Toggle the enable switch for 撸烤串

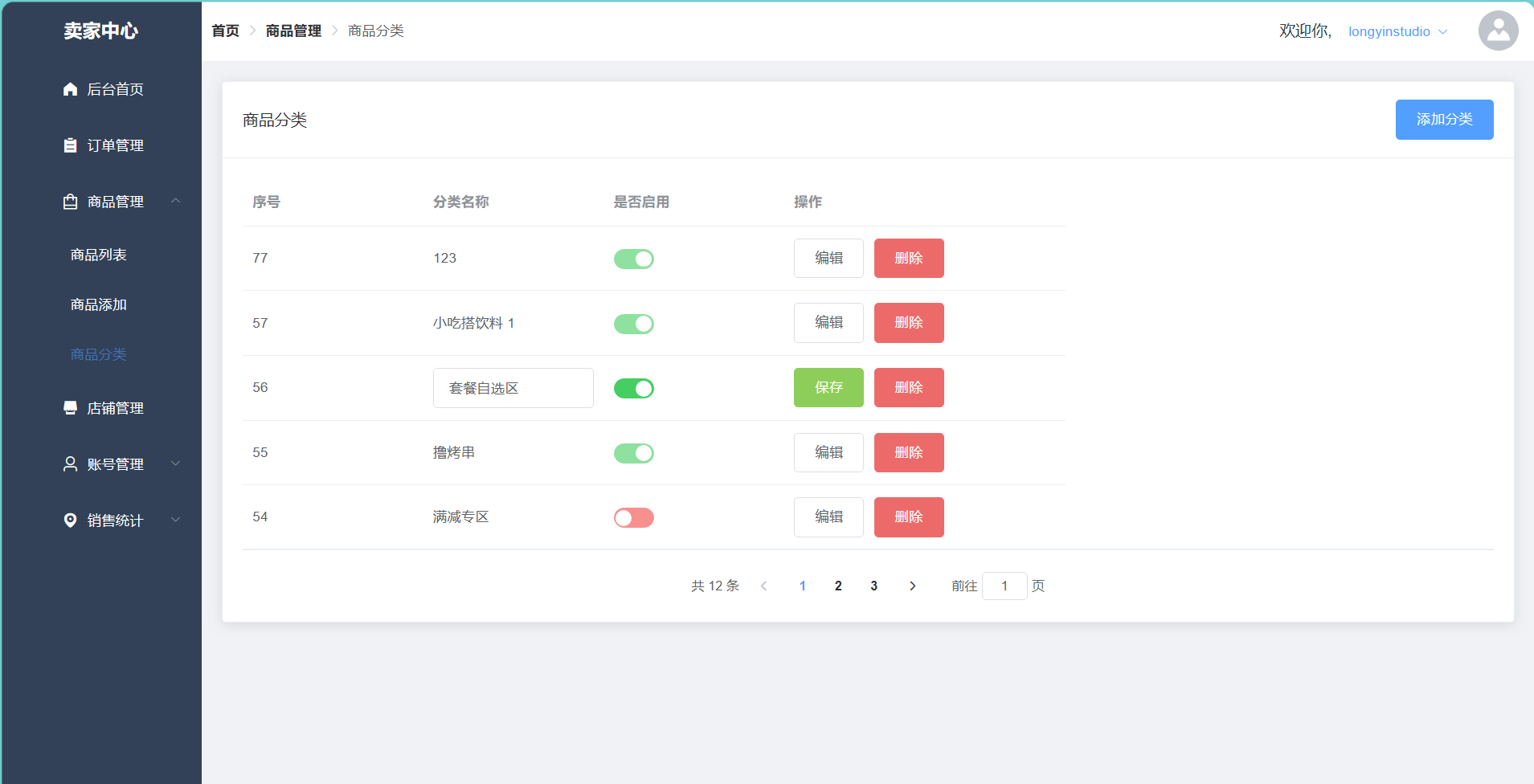point(634,453)
